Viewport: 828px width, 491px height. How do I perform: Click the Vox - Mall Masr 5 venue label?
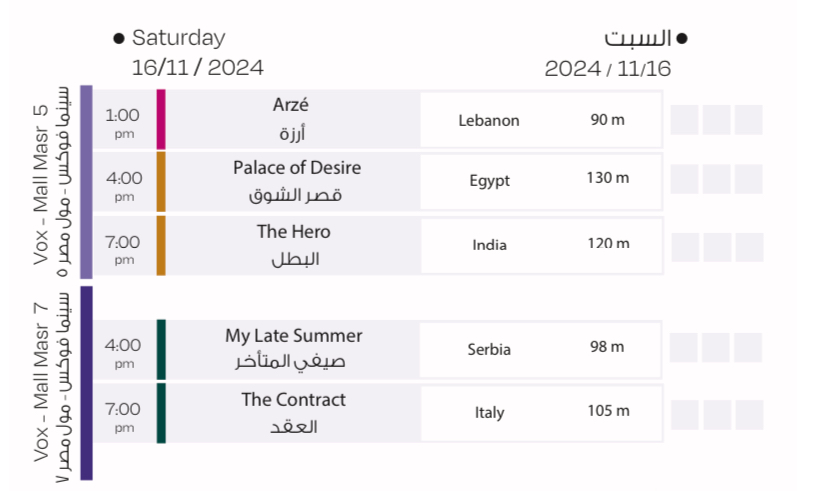pos(50,182)
